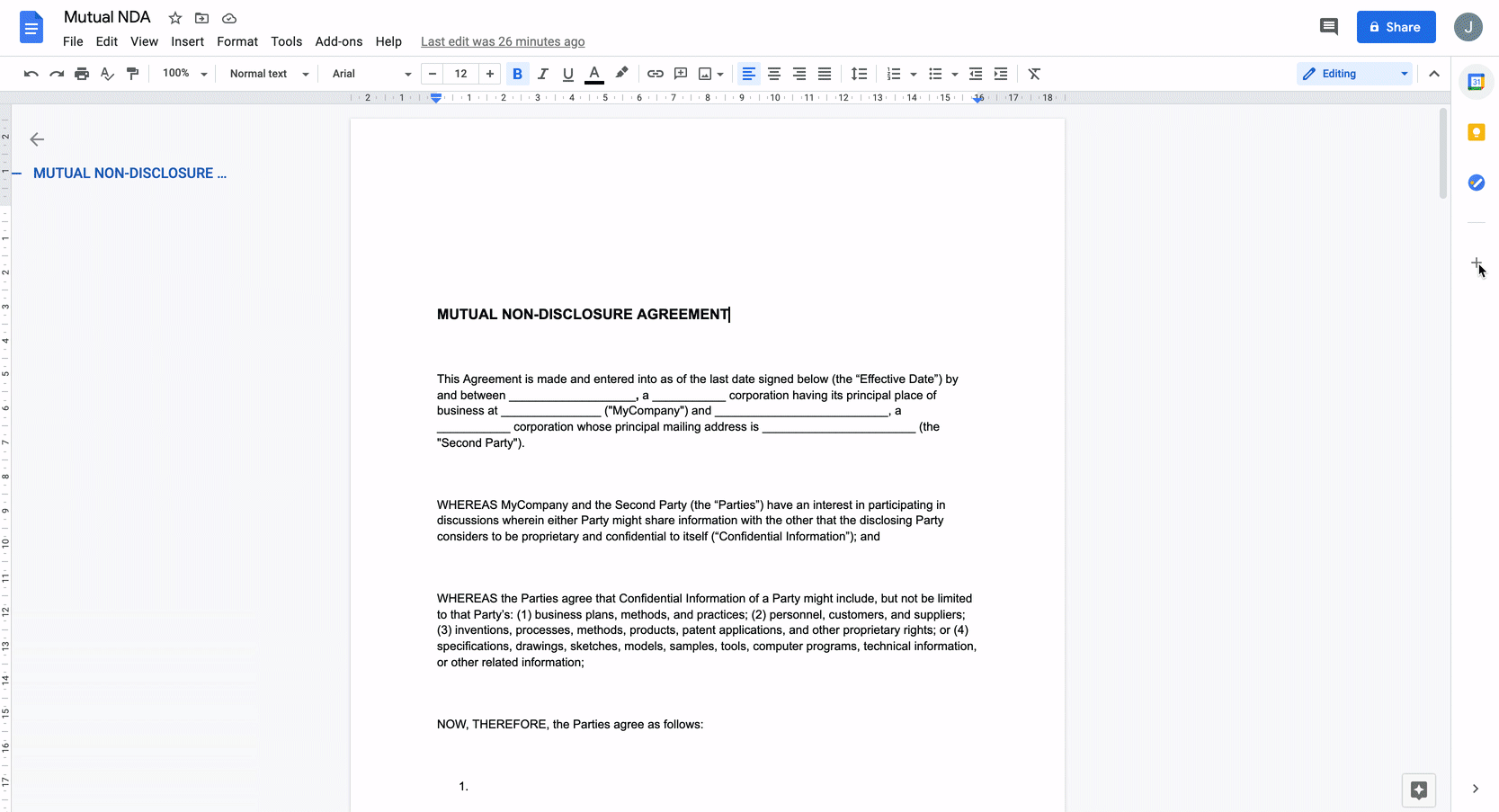The image size is (1499, 812).
Task: Move the document to a folder
Action: click(202, 18)
